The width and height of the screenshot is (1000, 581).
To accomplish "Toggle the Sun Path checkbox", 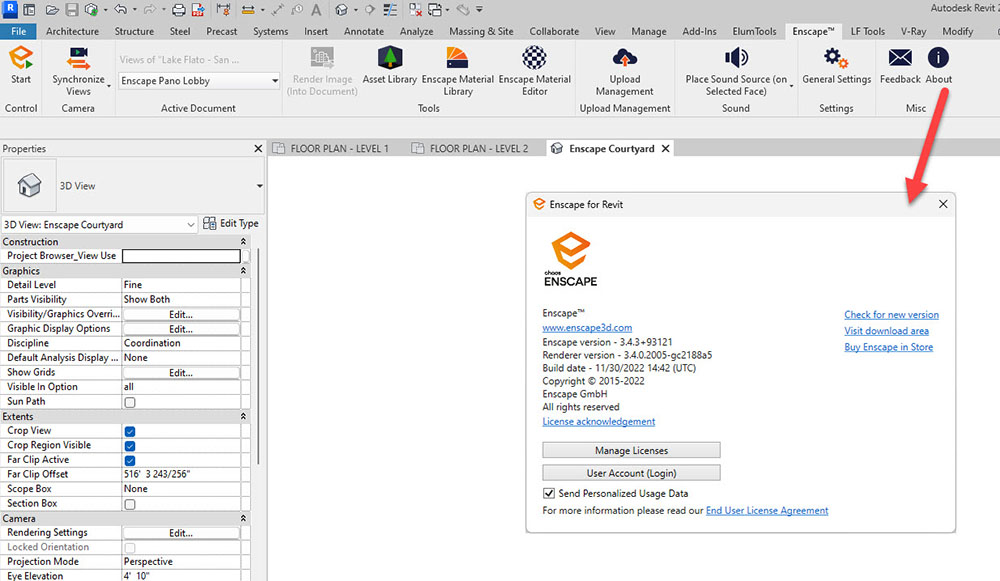I will [x=130, y=402].
